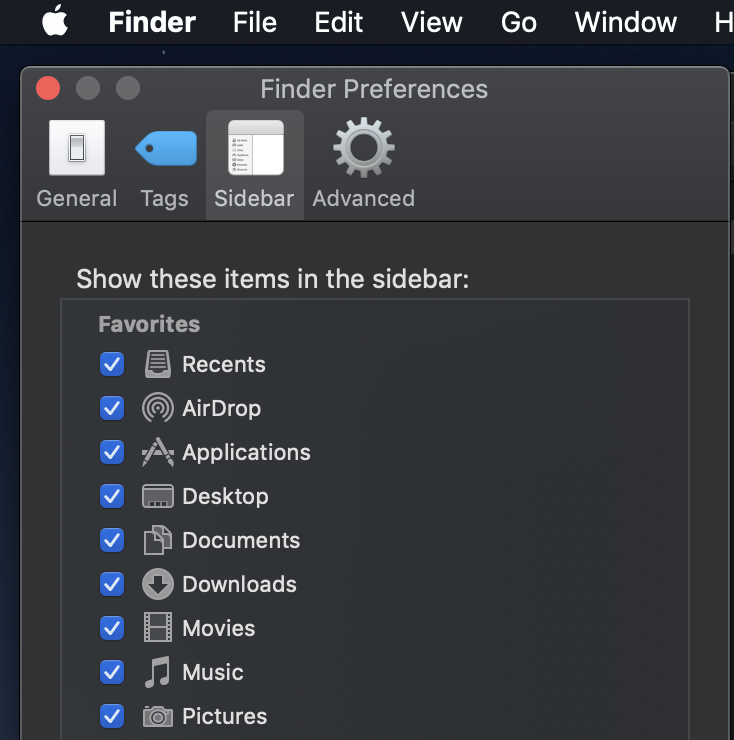This screenshot has width=734, height=740.
Task: Close the Finder Preferences window
Action: pyautogui.click(x=48, y=88)
